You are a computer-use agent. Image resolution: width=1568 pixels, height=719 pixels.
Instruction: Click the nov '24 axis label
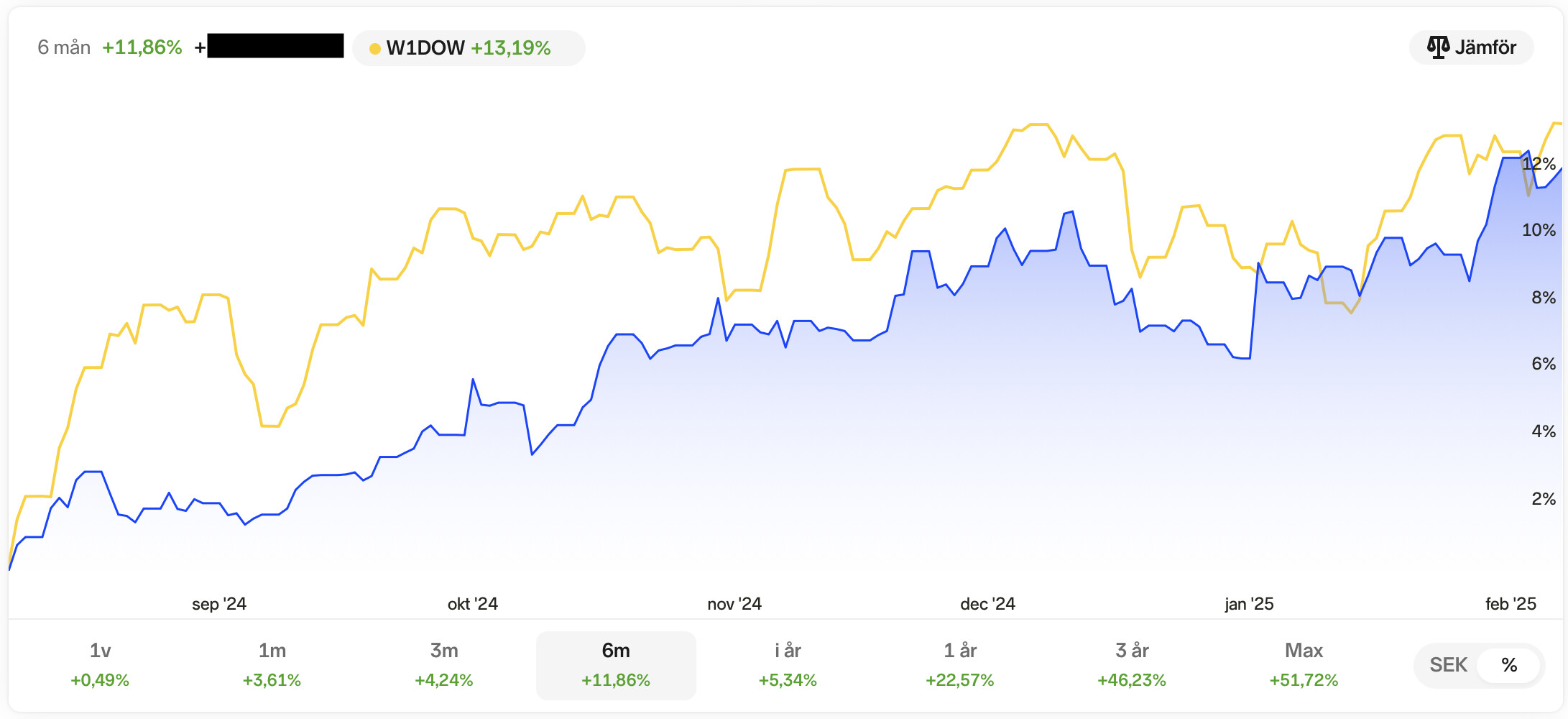pyautogui.click(x=734, y=604)
